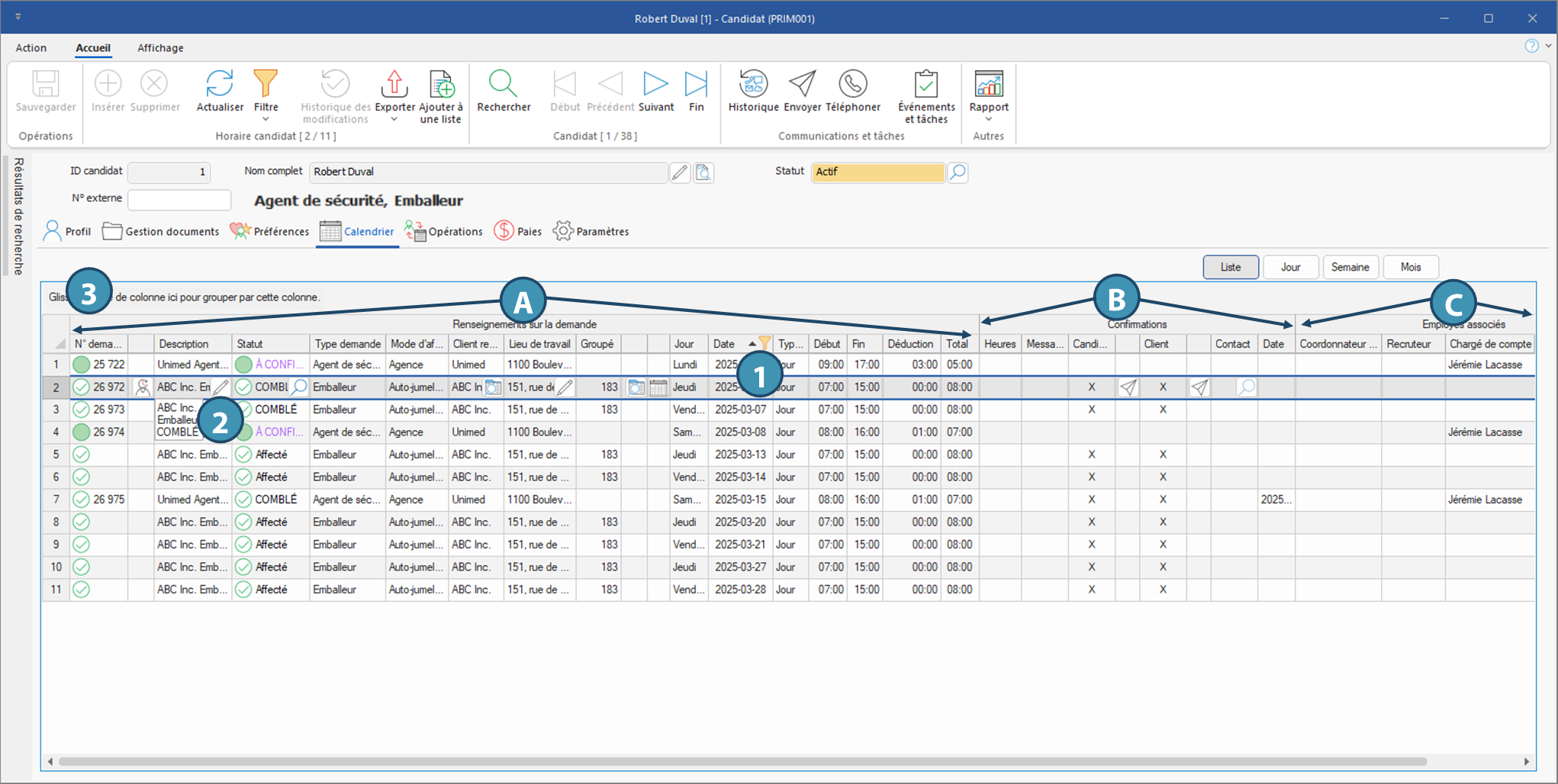Go to next candidate with Suivant
The height and width of the screenshot is (784, 1558).
tap(655, 84)
